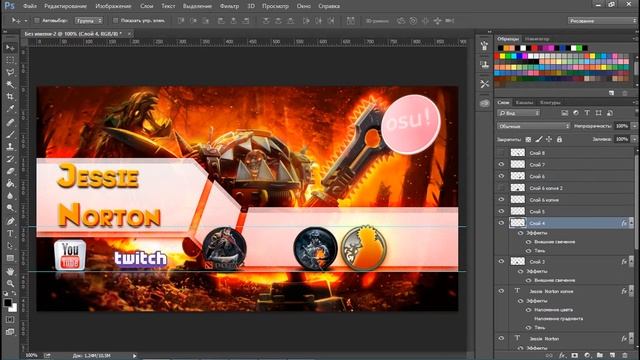Add a layer mask from Layers panel footer
This screenshot has width=640, height=360.
[575, 356]
